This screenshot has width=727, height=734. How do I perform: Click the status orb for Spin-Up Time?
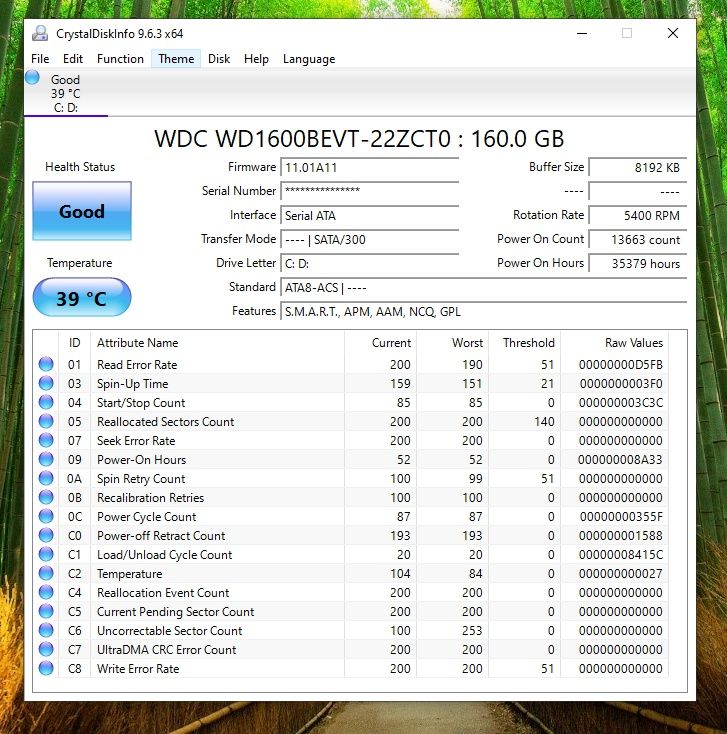[46, 383]
